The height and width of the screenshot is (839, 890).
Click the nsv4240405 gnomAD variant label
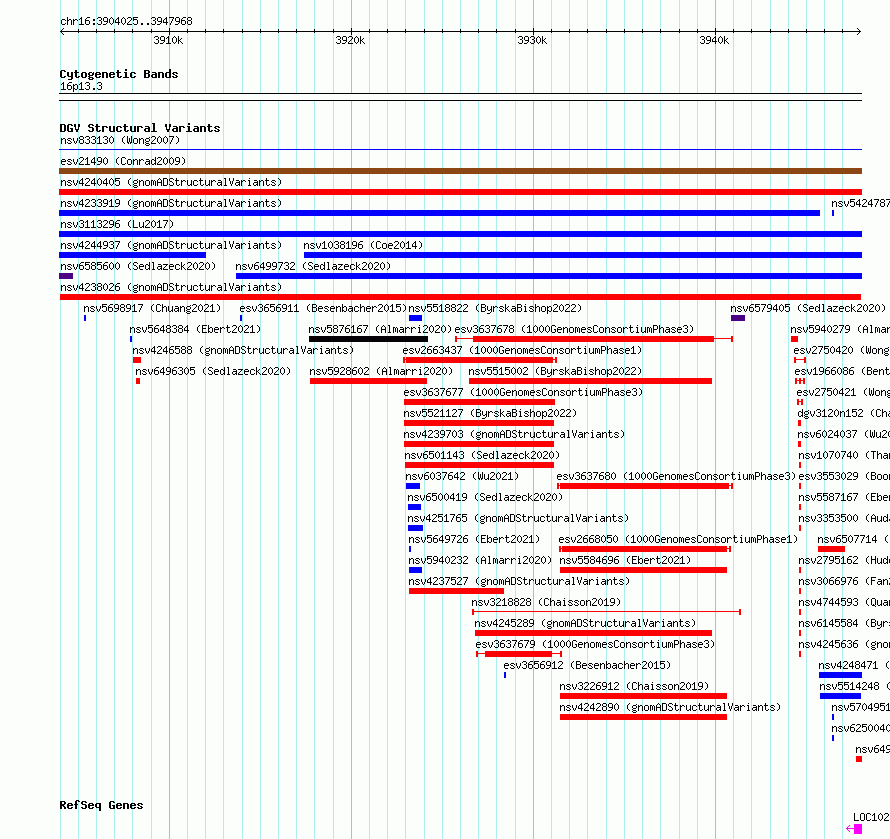click(171, 182)
